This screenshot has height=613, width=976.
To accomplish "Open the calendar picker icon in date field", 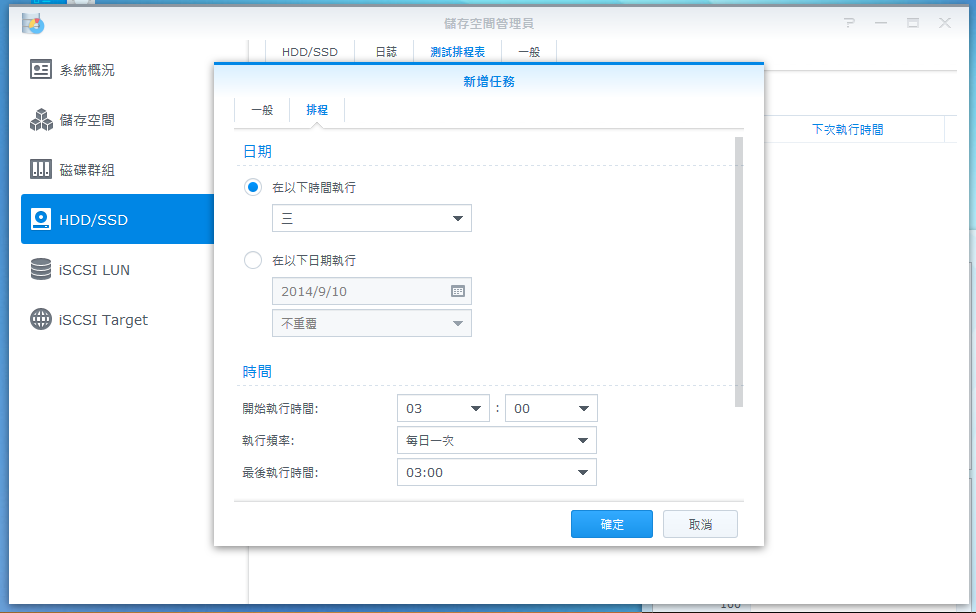I will (458, 291).
